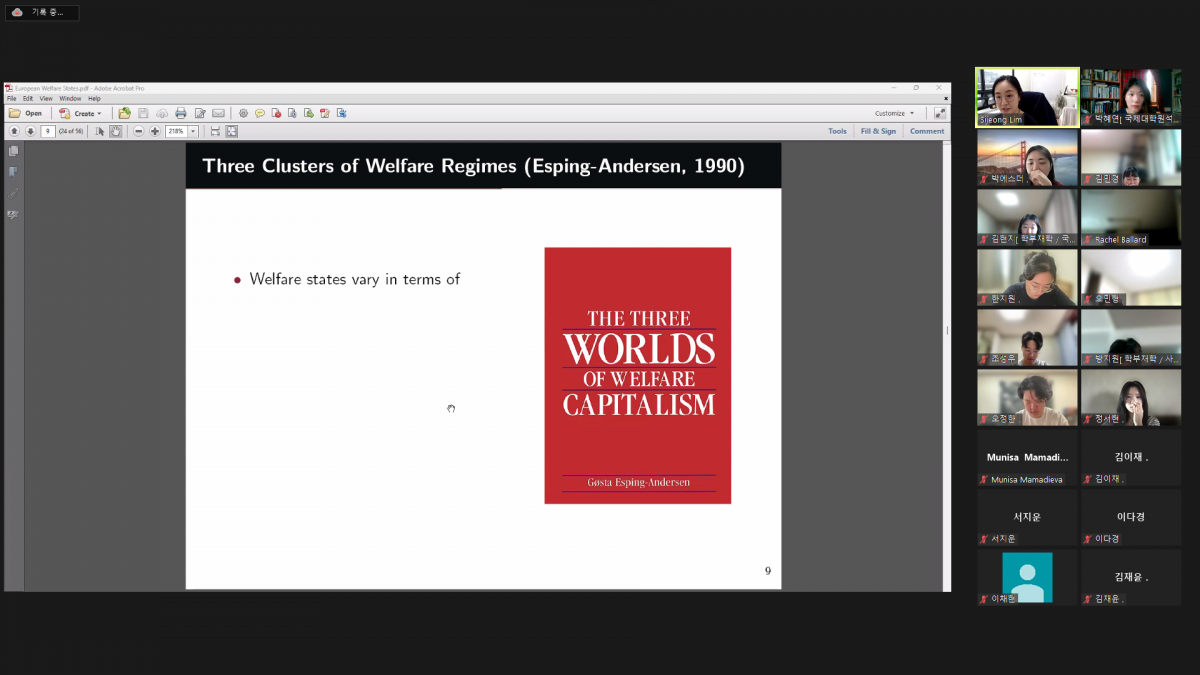Open the Bookmarks panel in sidebar
Screen dimensions: 1200x675
[x=13, y=172]
